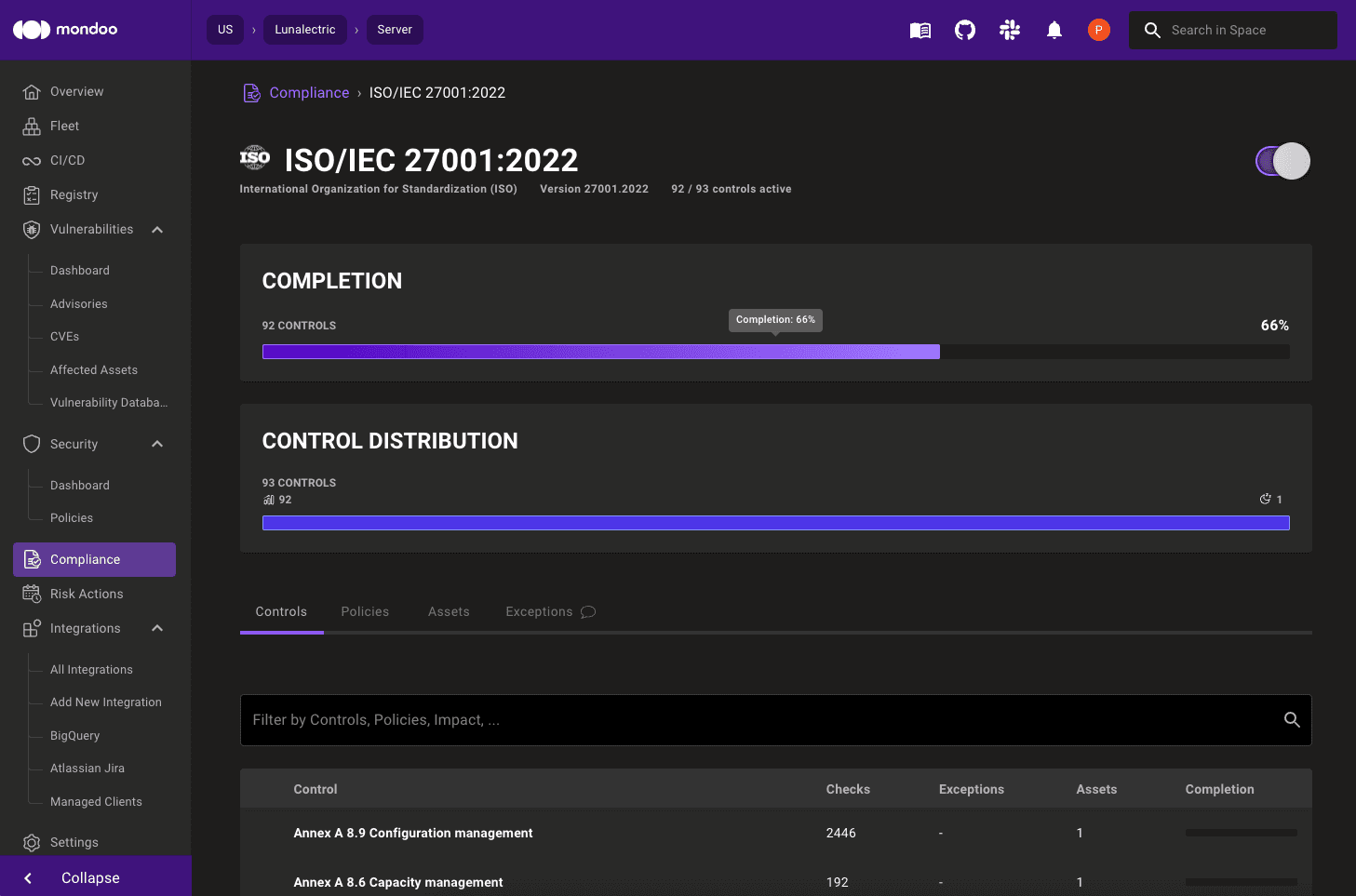The width and height of the screenshot is (1356, 896).
Task: Click the Mondoo logo
Action: [65, 30]
